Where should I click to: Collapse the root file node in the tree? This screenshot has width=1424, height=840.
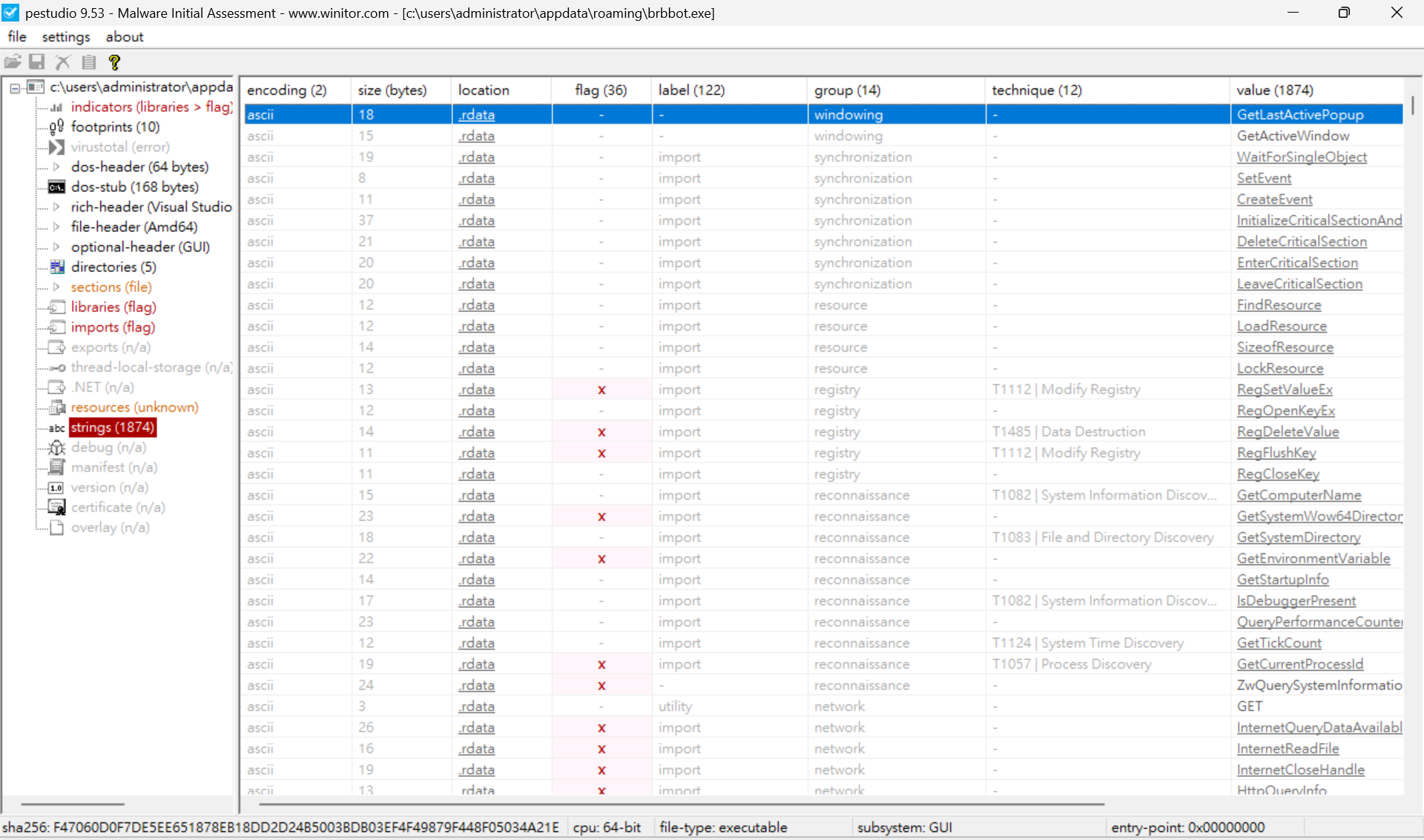coord(14,87)
